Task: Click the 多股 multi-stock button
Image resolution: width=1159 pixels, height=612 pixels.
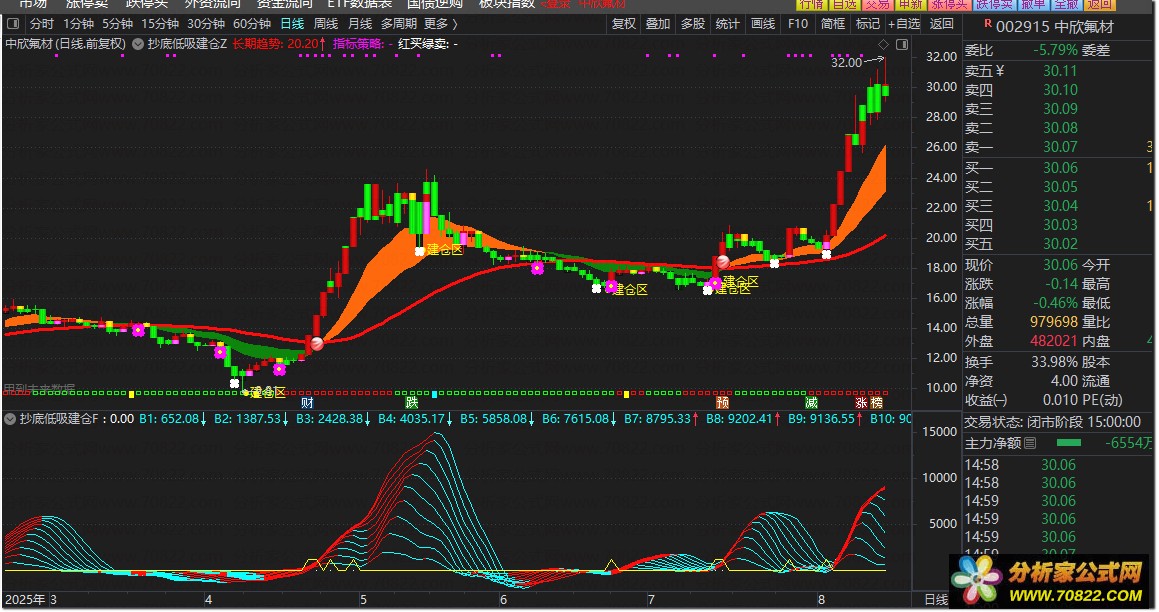Action: click(x=693, y=24)
